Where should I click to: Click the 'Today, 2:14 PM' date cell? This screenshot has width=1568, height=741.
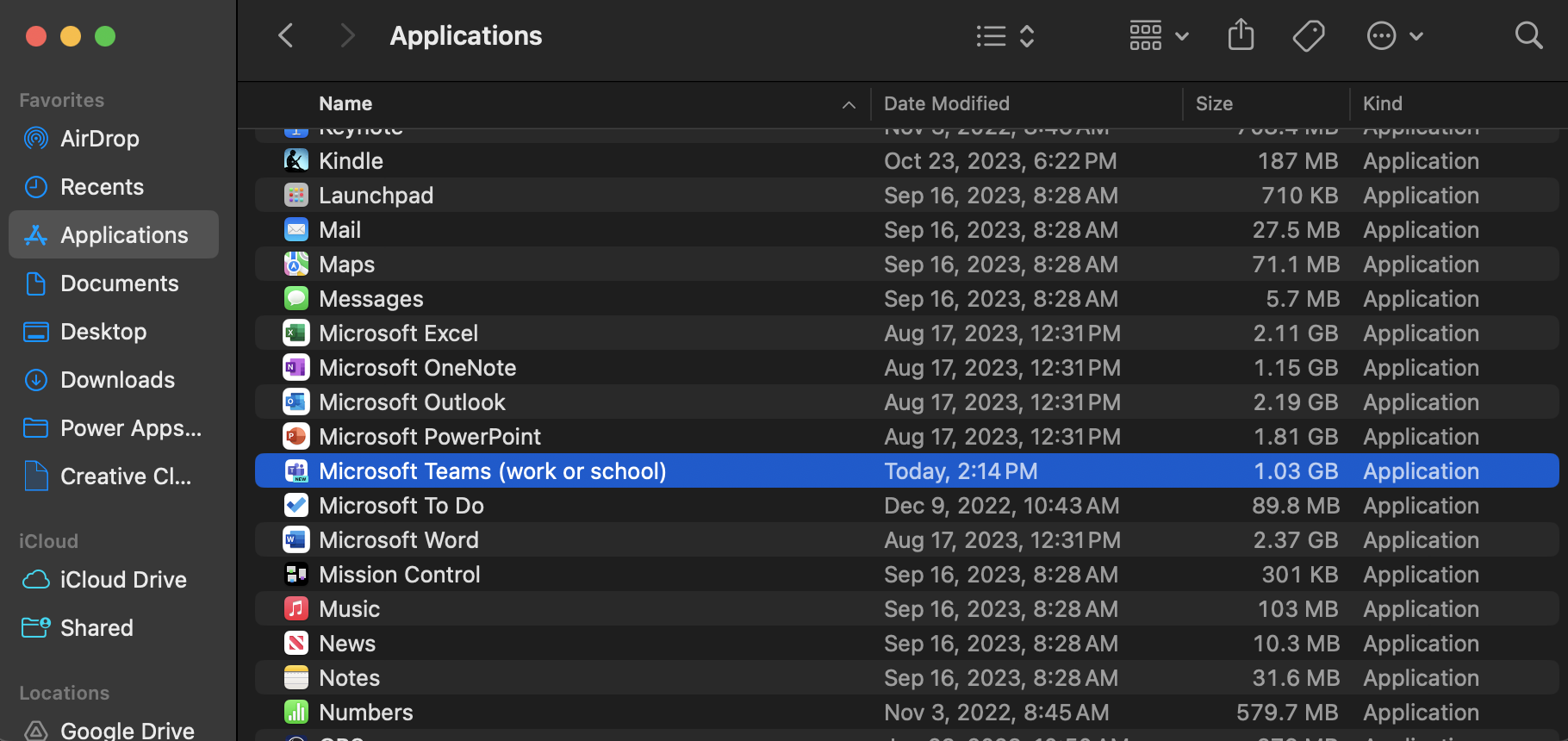[961, 471]
